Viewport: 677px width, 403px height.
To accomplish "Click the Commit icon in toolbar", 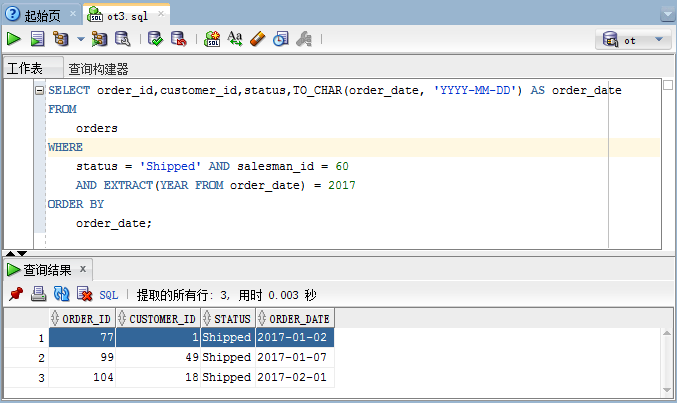I will click(x=155, y=39).
